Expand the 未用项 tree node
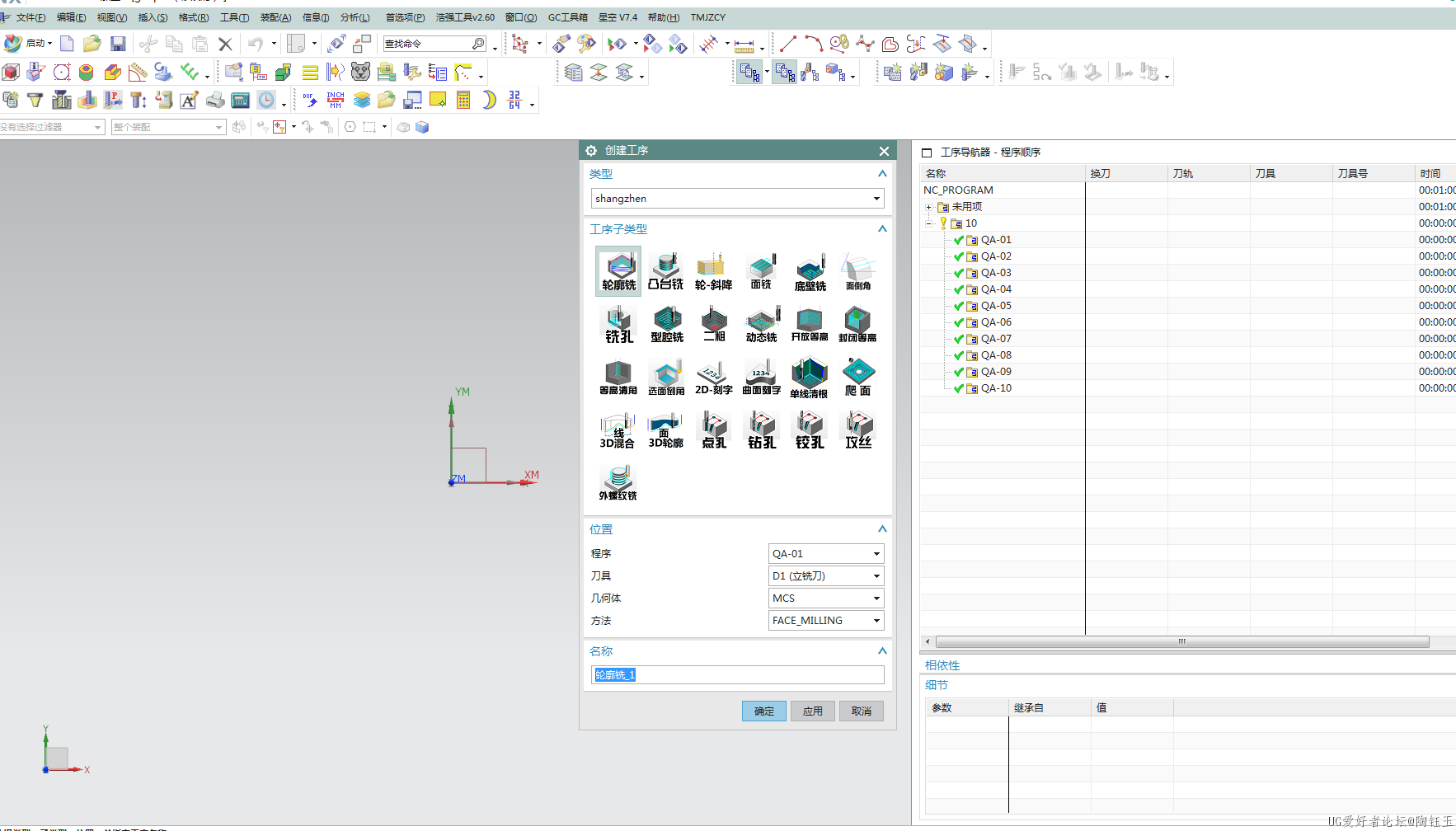 point(929,207)
